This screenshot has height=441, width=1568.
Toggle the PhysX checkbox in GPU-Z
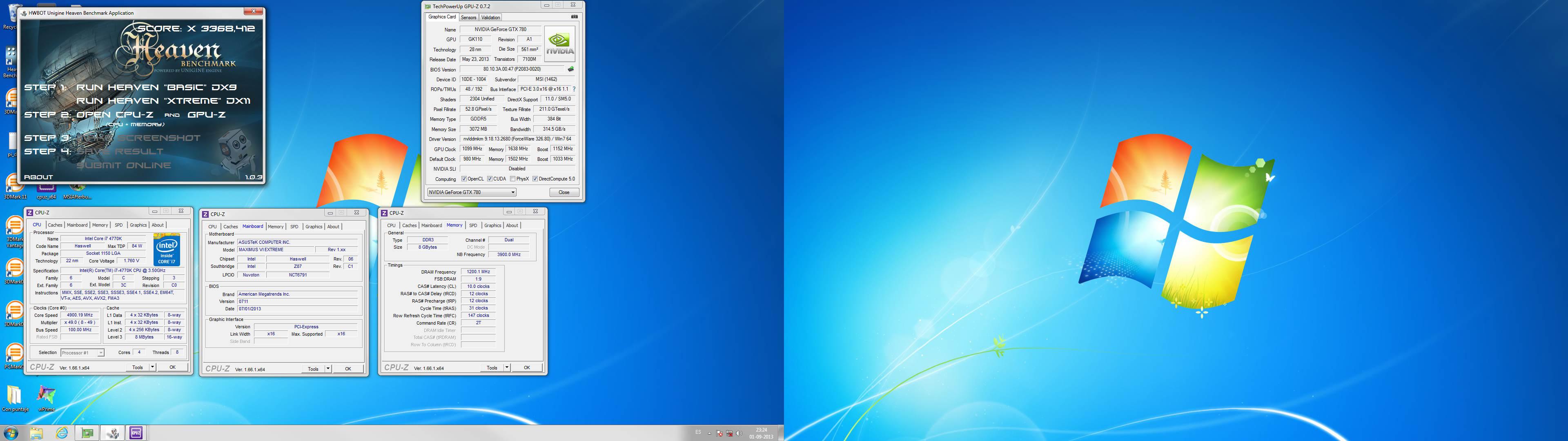[512, 179]
